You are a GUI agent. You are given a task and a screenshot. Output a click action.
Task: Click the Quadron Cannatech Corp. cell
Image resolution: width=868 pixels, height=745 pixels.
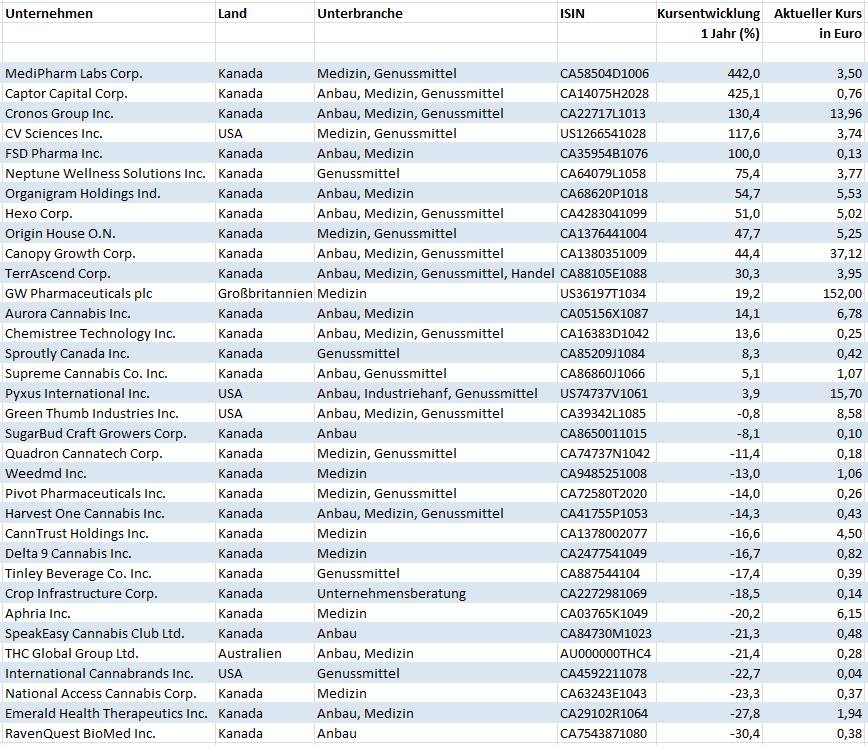[108, 453]
